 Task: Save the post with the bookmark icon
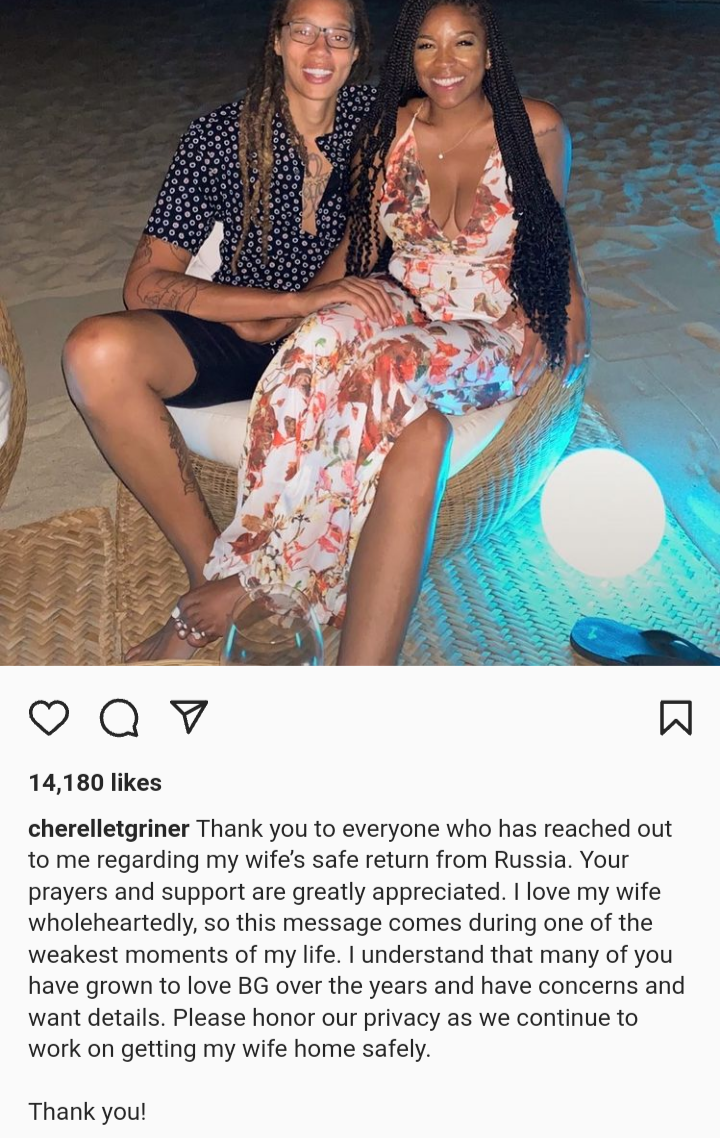(676, 717)
